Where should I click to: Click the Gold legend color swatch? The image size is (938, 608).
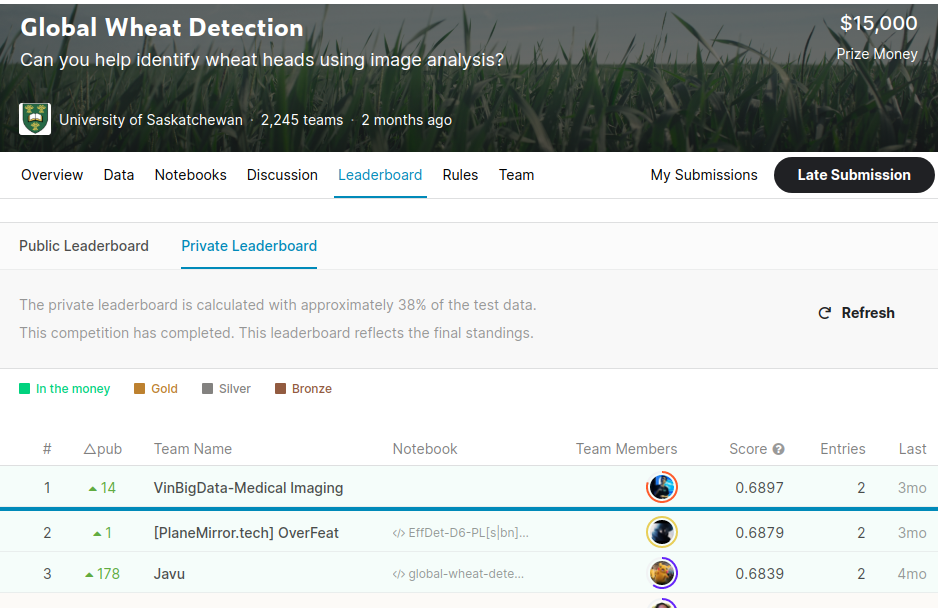click(140, 389)
